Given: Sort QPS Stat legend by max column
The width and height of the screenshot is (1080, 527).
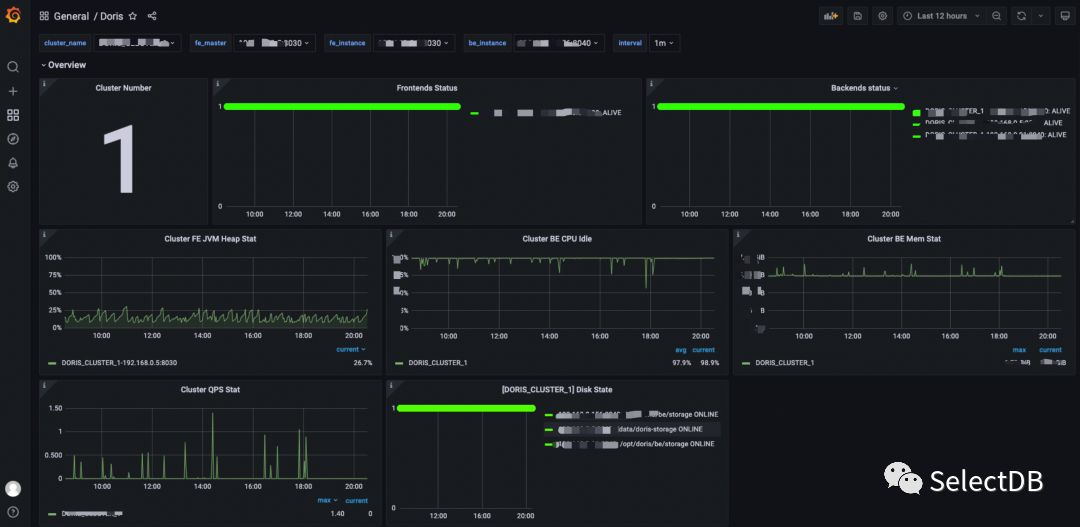Looking at the screenshot, I should click(x=327, y=500).
